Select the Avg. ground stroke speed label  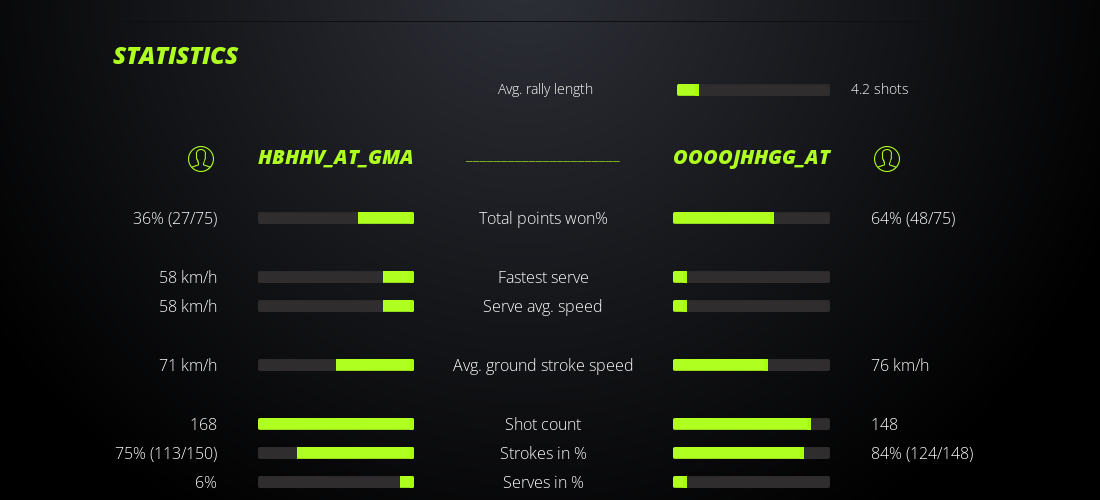point(543,365)
